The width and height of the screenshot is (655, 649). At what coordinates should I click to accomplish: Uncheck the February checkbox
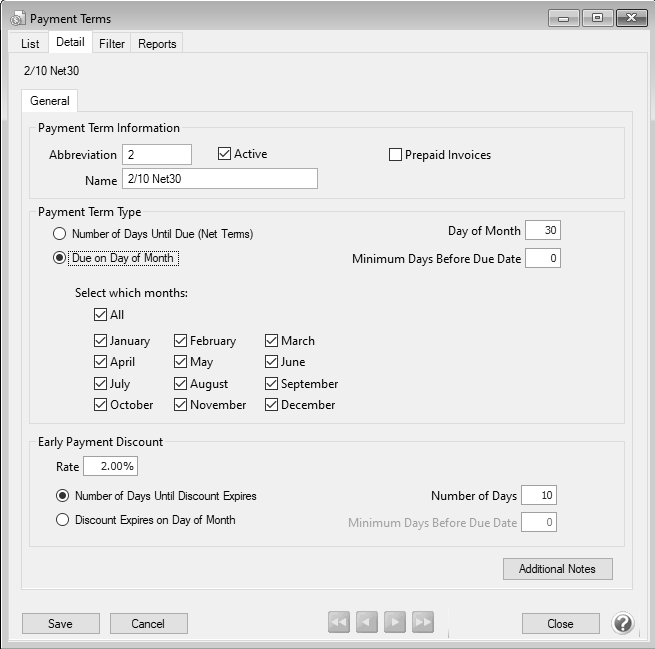[181, 341]
